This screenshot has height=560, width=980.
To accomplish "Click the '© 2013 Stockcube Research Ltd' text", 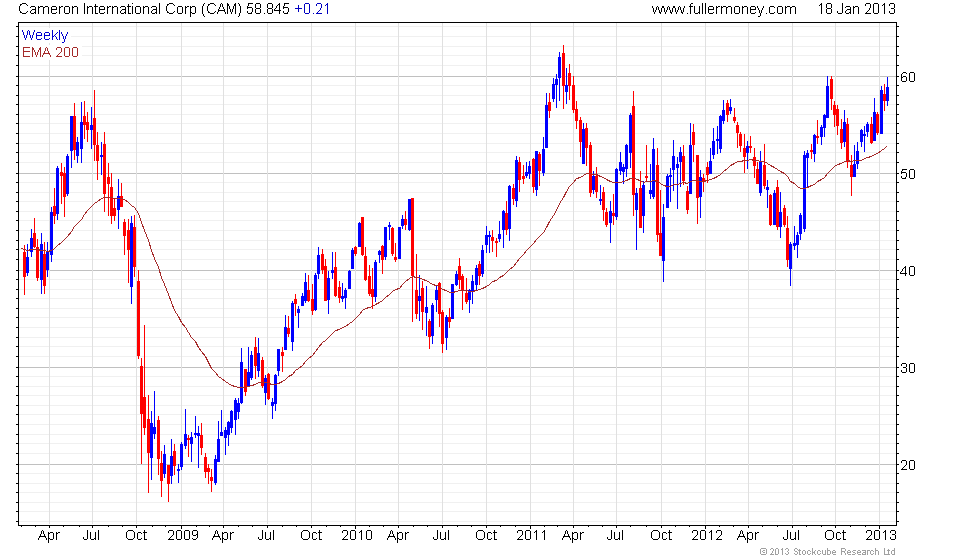I will 828,551.
